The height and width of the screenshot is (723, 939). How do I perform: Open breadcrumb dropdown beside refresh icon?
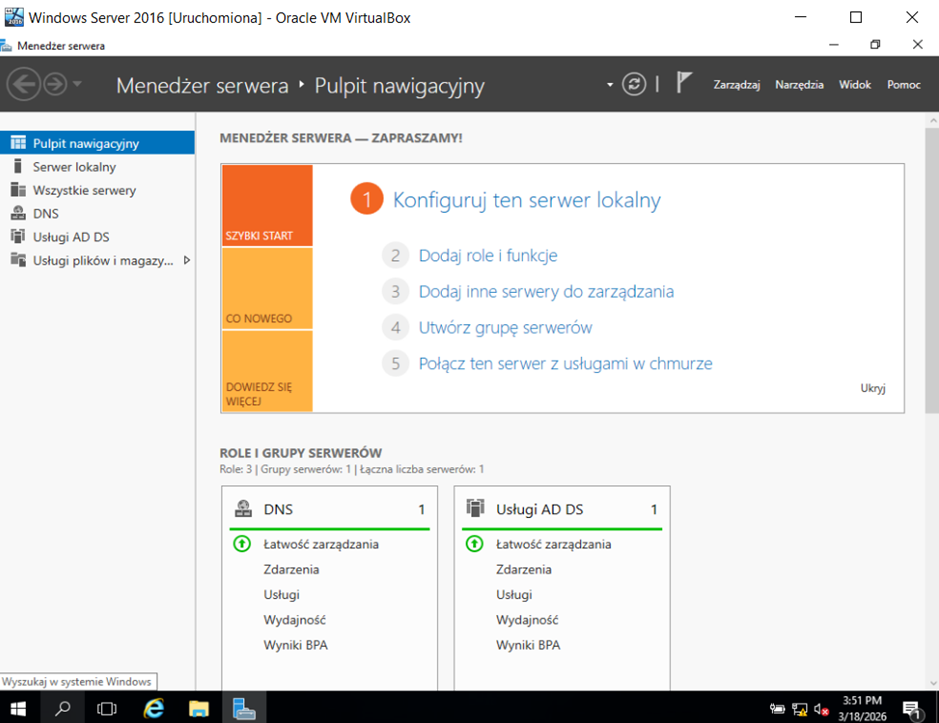point(609,85)
